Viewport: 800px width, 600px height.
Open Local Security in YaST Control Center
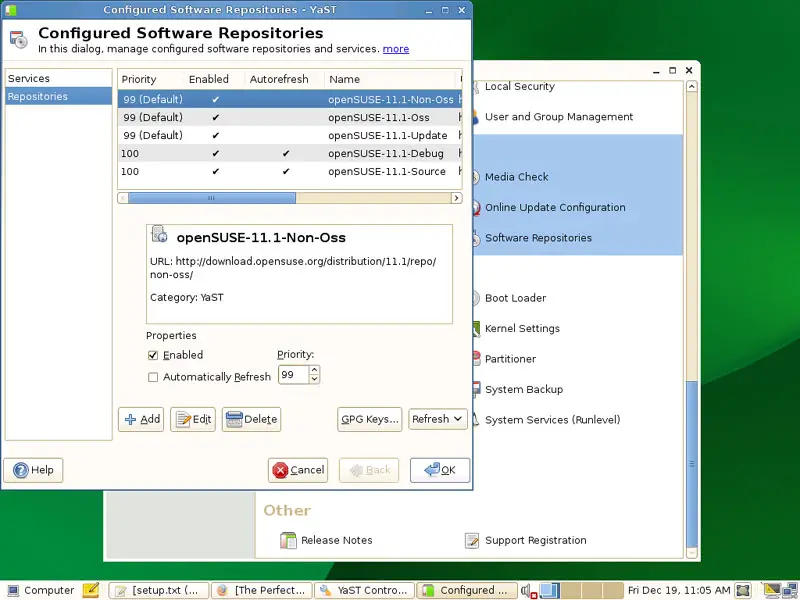tap(520, 87)
